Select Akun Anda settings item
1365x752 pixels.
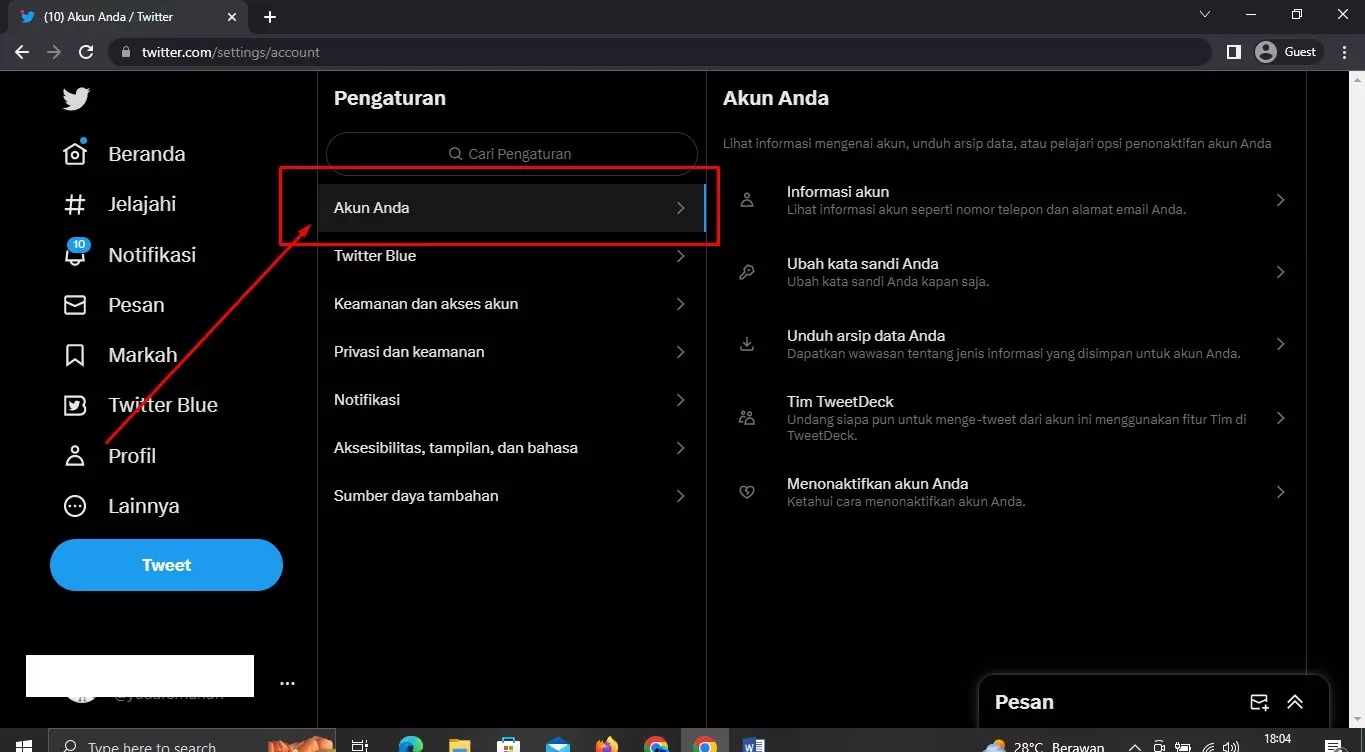pyautogui.click(x=512, y=208)
